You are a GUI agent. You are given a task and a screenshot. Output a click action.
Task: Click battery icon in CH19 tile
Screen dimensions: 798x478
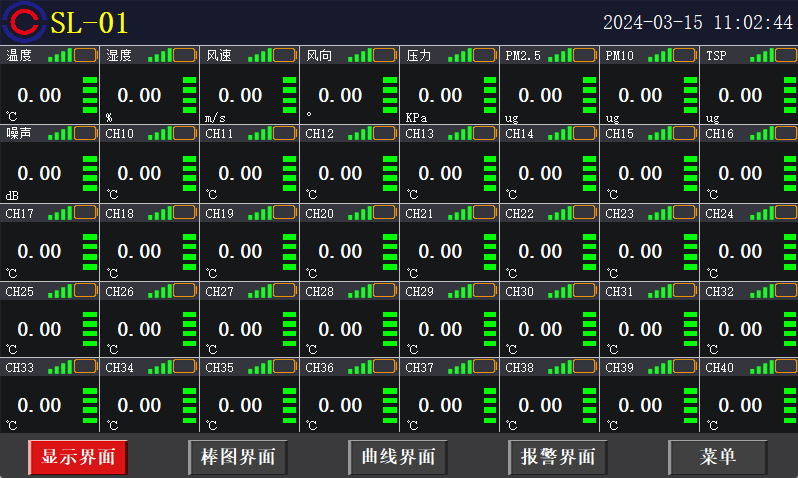pyautogui.click(x=285, y=212)
